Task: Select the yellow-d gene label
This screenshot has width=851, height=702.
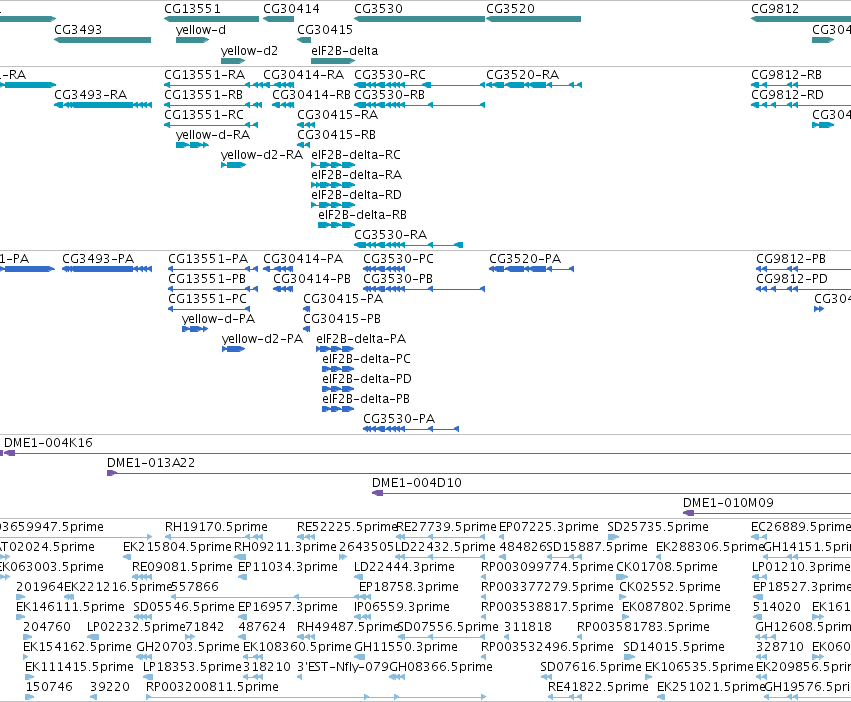Action: coord(201,30)
